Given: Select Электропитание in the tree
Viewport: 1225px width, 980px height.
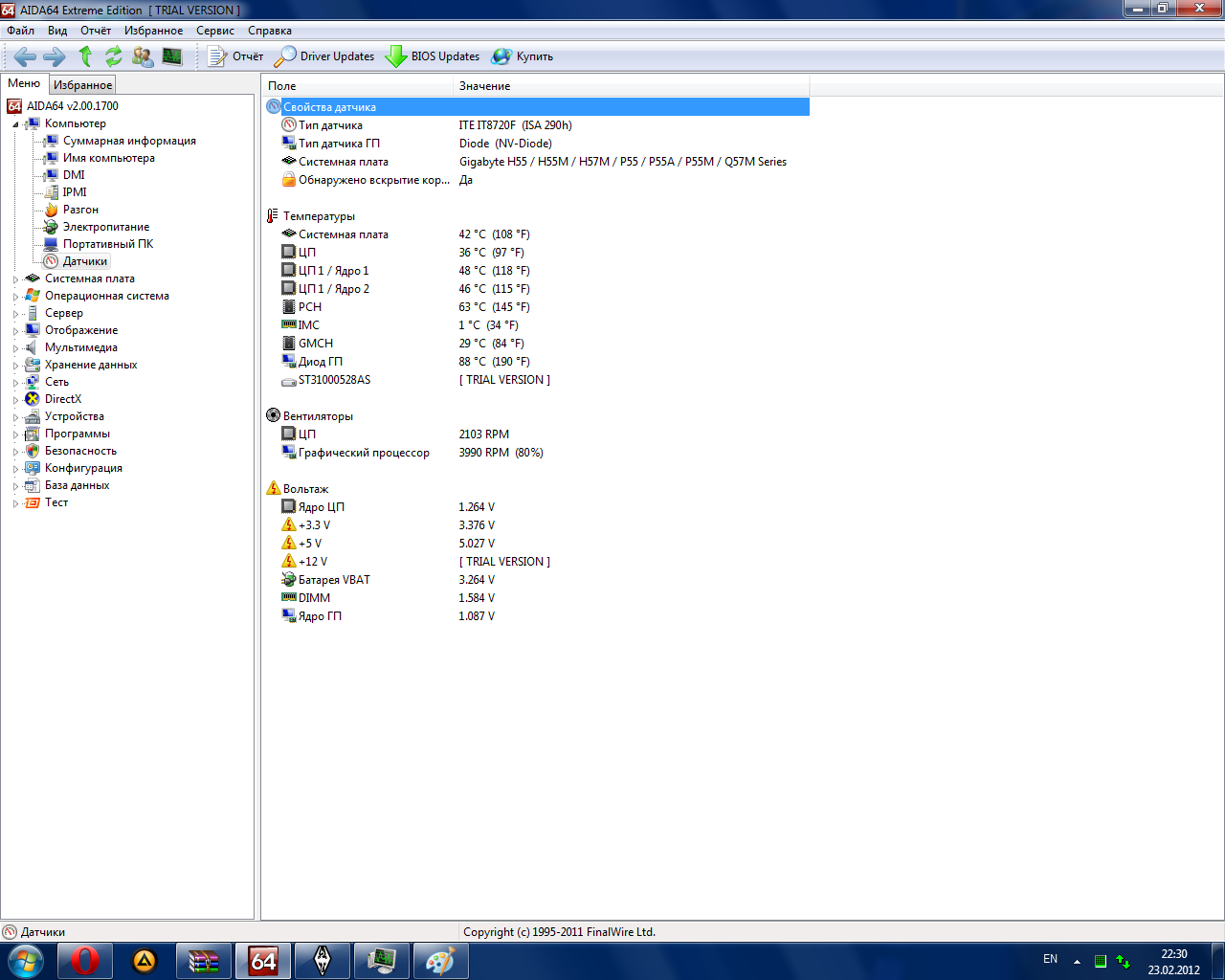Looking at the screenshot, I should pyautogui.click(x=97, y=227).
